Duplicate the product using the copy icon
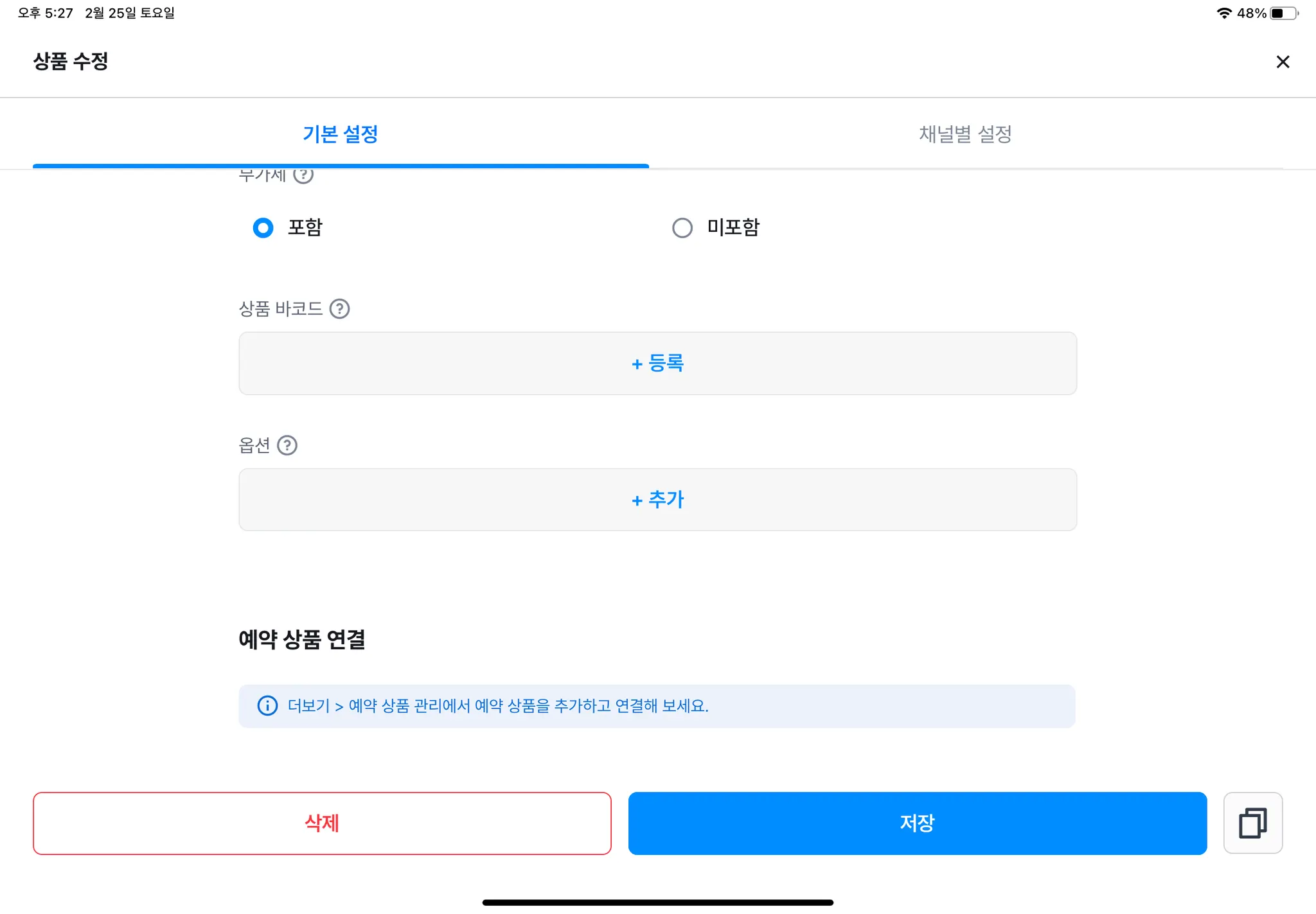Screen dimensions: 1316x914 point(1252,823)
